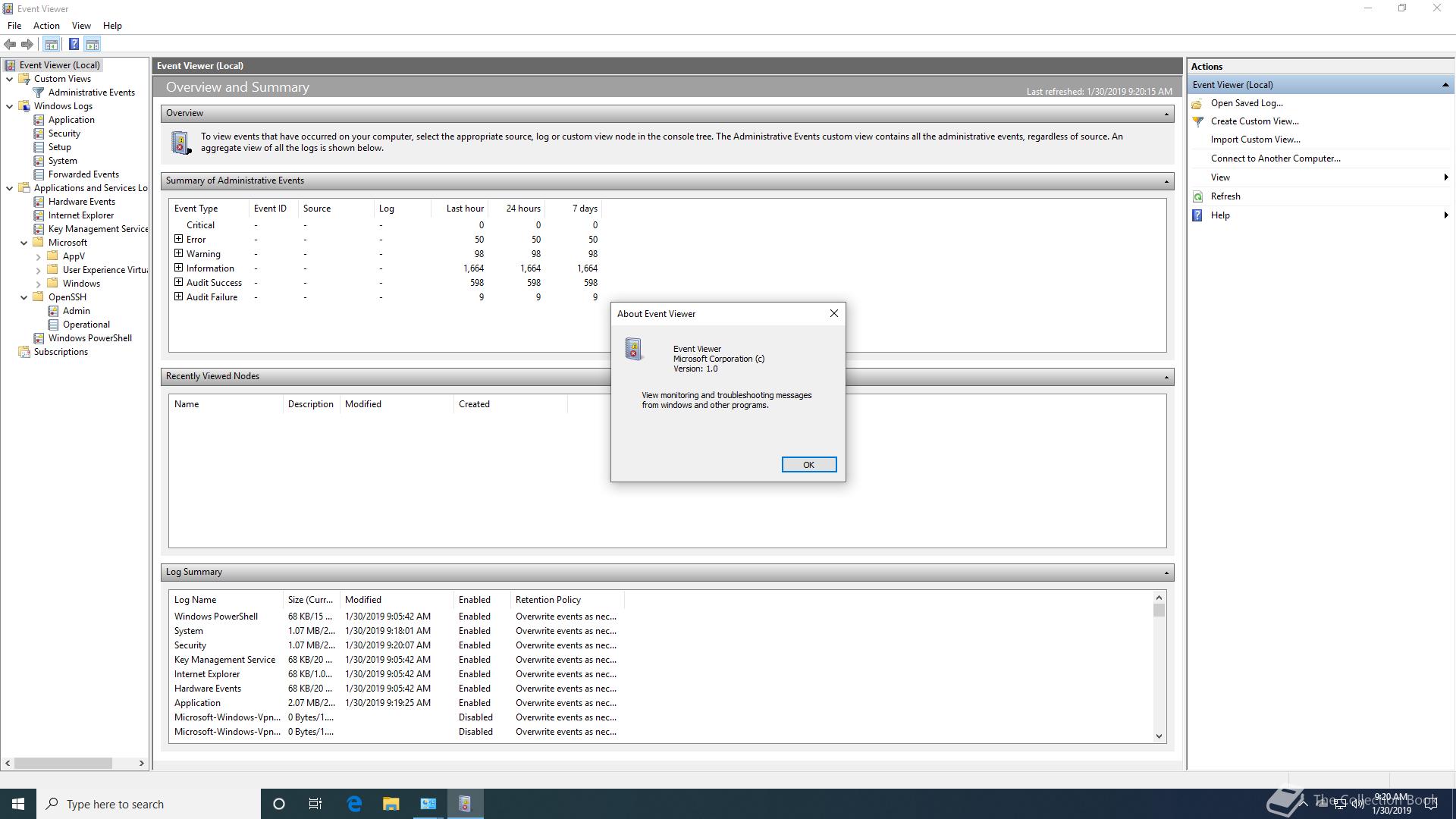Select OpenSSH Operational log icon
The image size is (1456, 819).
point(53,325)
